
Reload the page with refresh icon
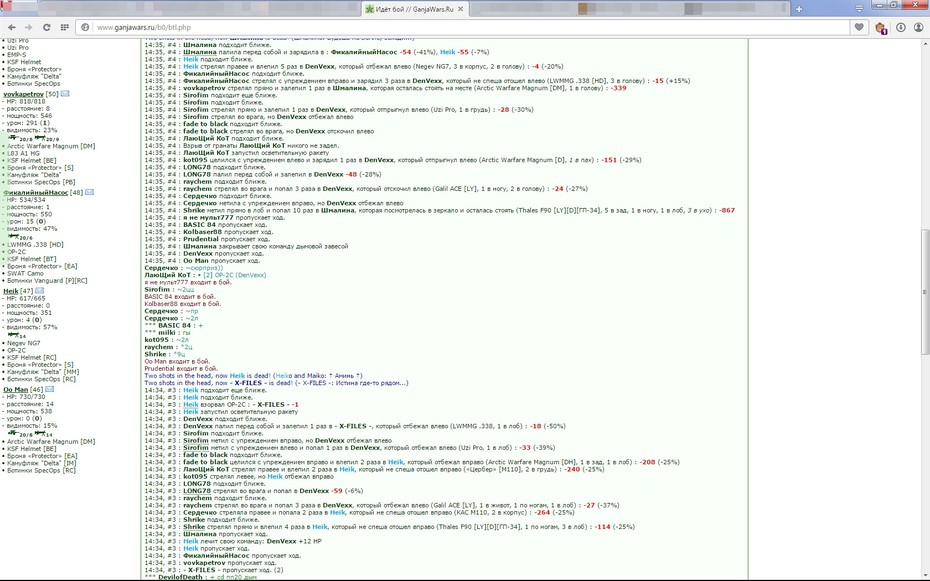pyautogui.click(x=46, y=27)
